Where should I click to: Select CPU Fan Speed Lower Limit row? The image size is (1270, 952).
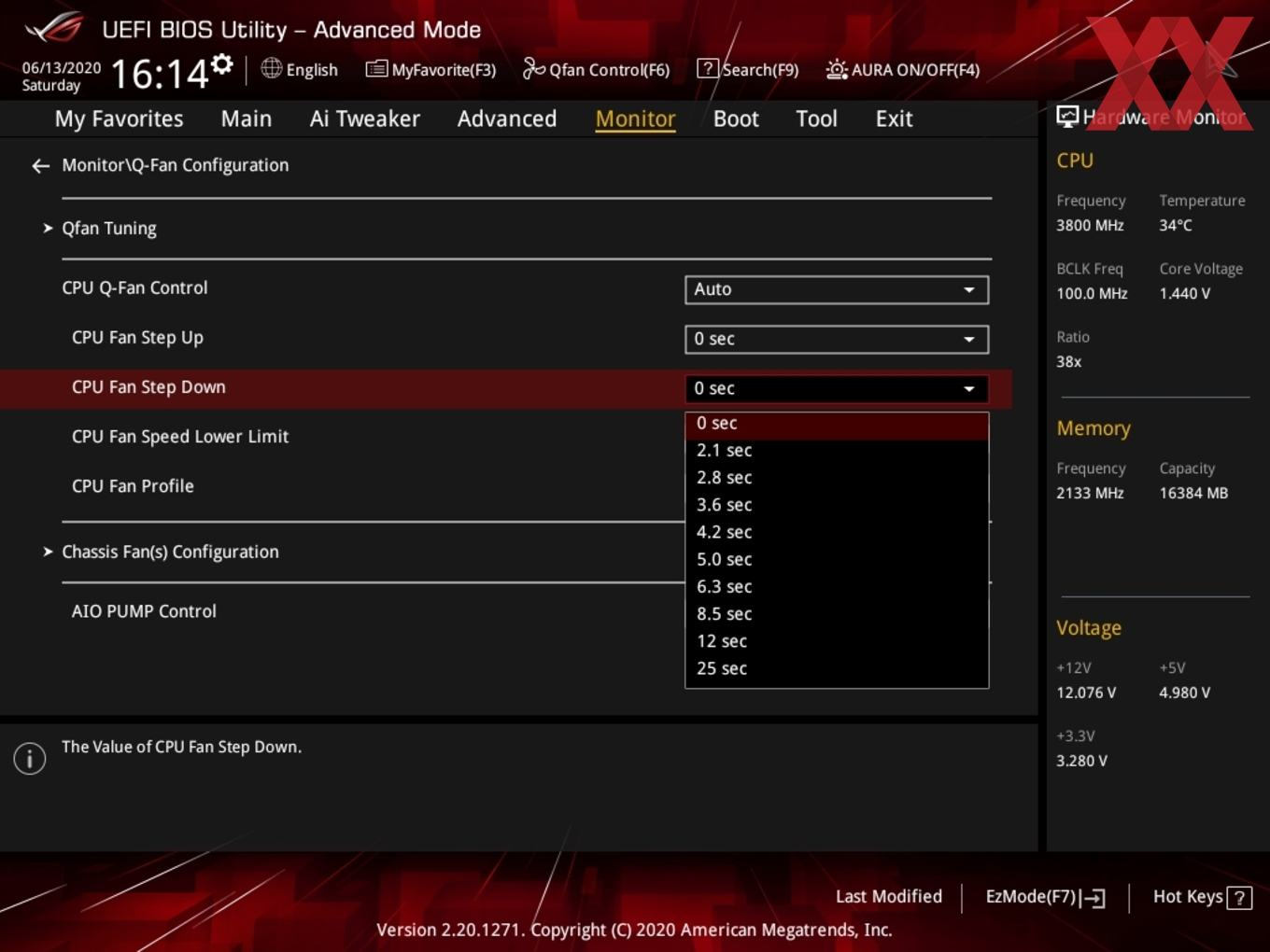pyautogui.click(x=180, y=437)
